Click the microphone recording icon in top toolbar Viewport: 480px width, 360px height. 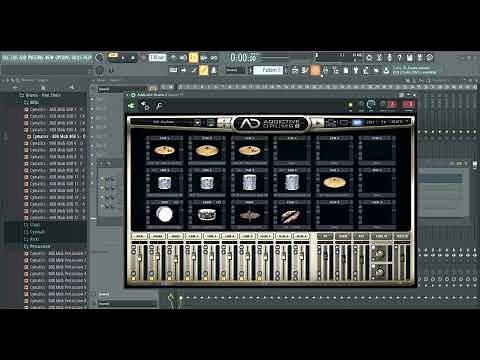[x=389, y=58]
